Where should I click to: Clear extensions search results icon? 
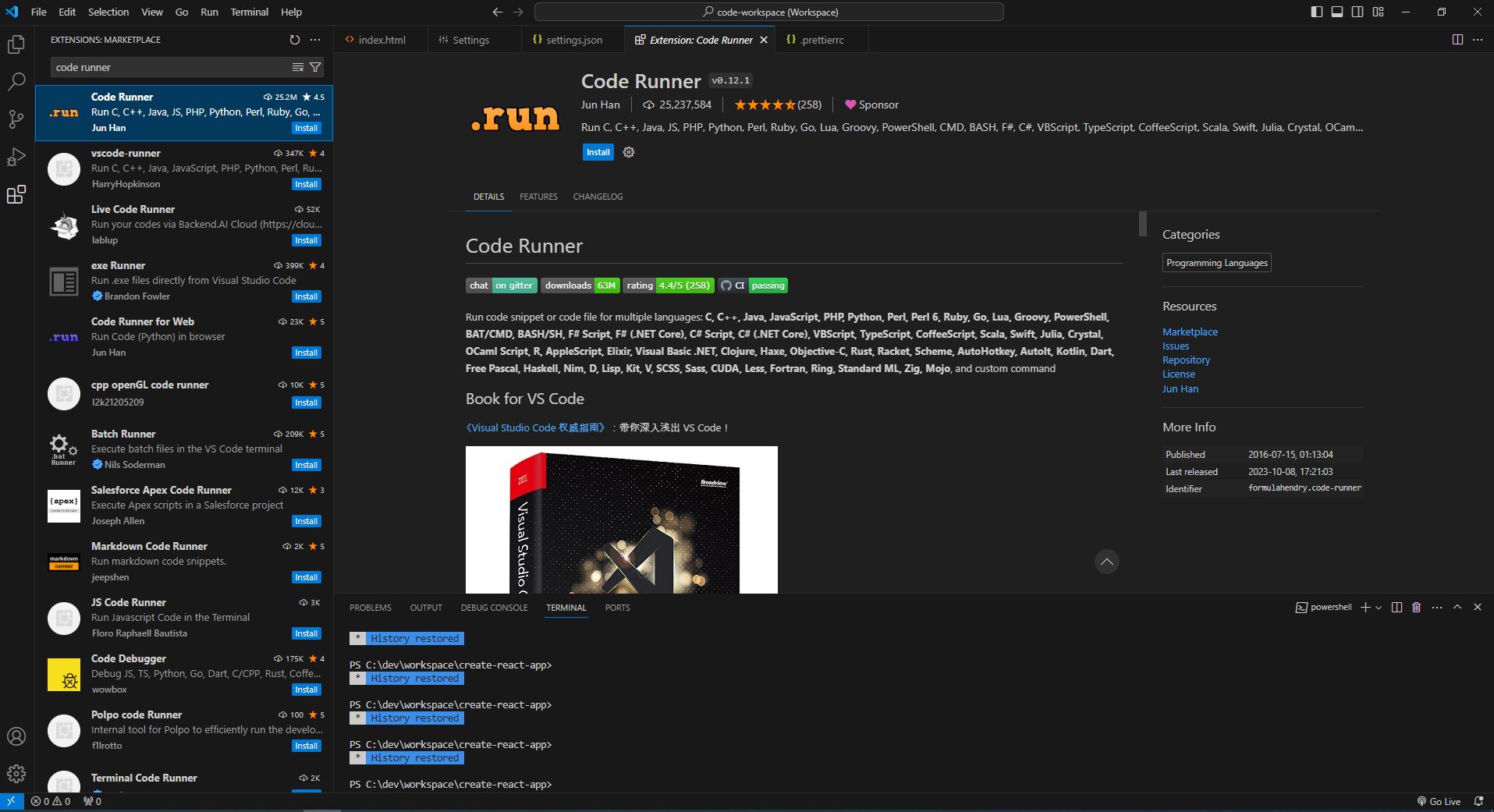click(298, 67)
